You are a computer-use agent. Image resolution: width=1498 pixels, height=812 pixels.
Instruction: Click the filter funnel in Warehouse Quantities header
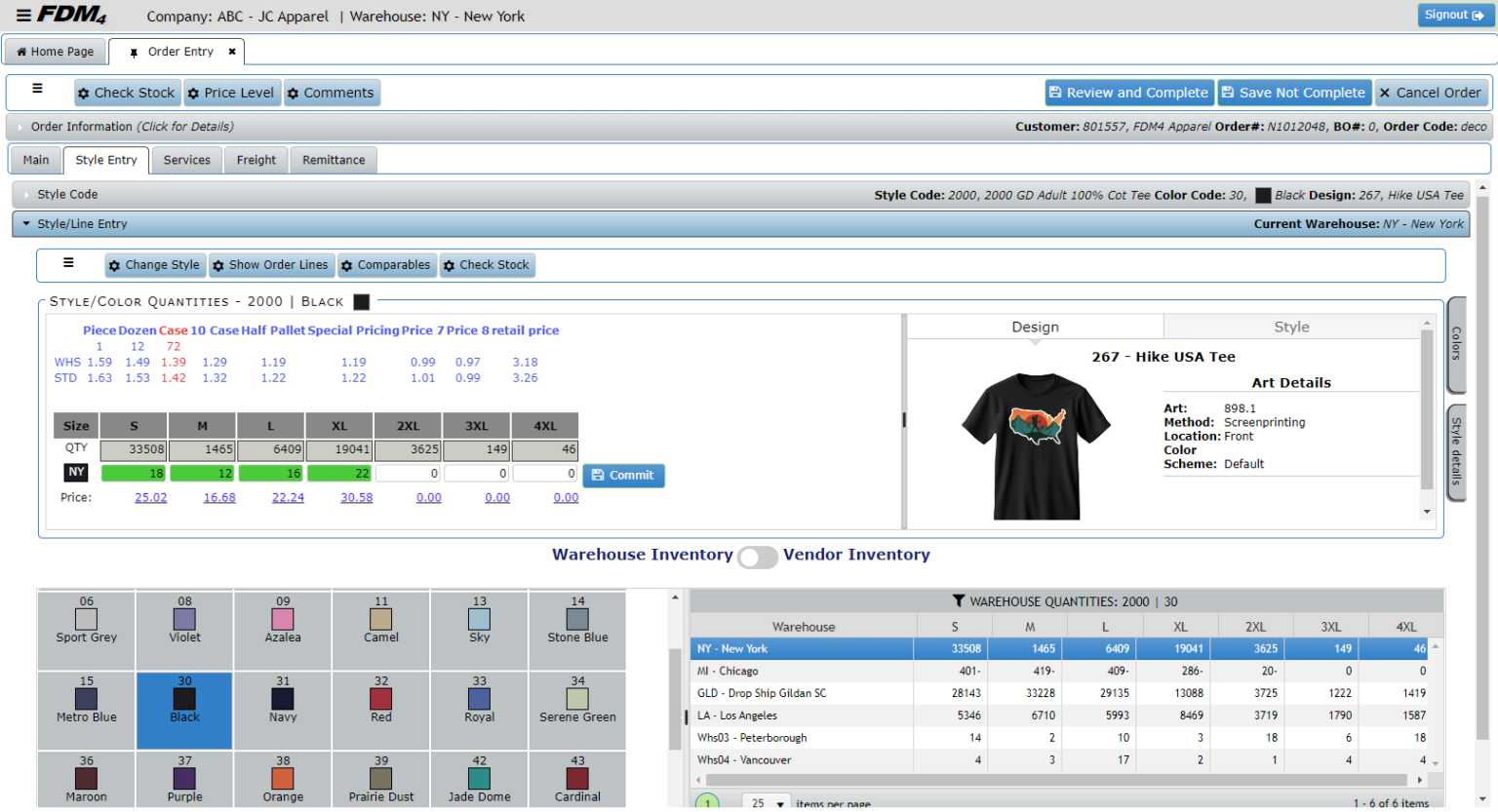(x=957, y=601)
